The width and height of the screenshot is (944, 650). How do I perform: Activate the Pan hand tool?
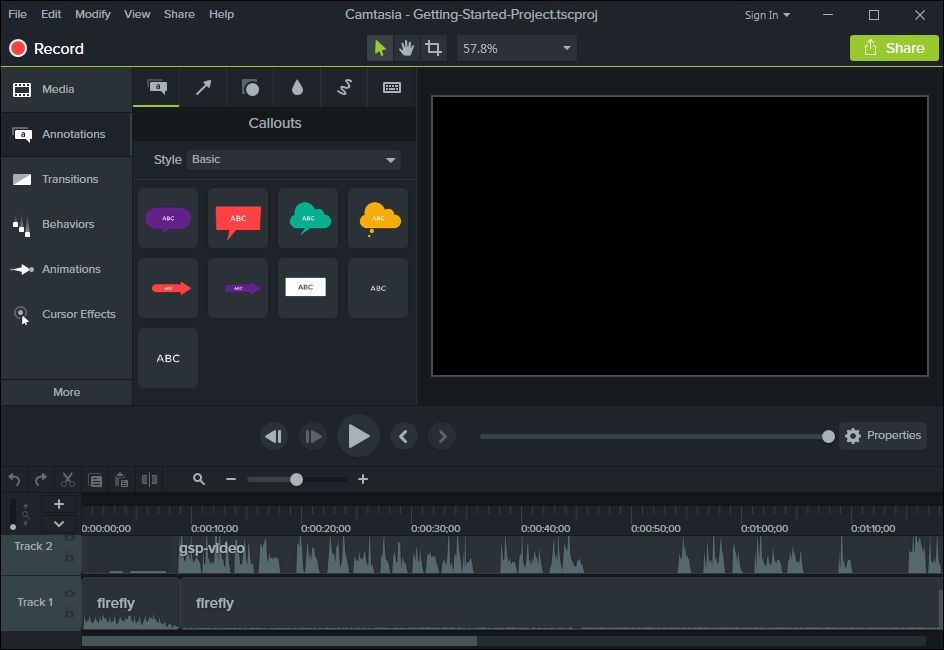407,48
